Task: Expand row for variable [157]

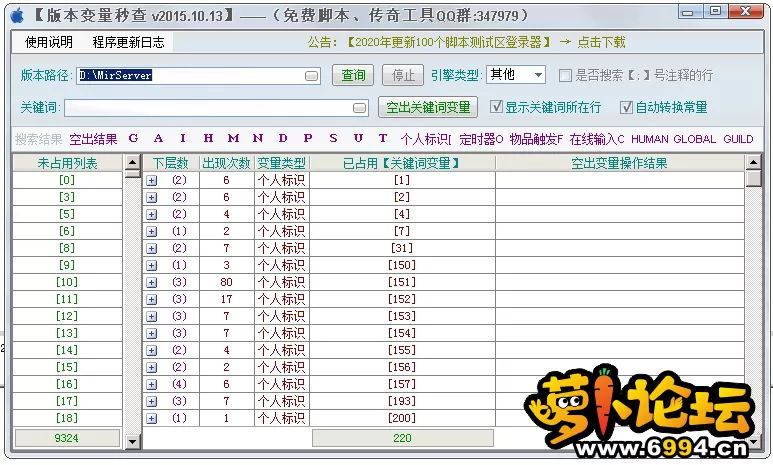Action: tap(152, 385)
